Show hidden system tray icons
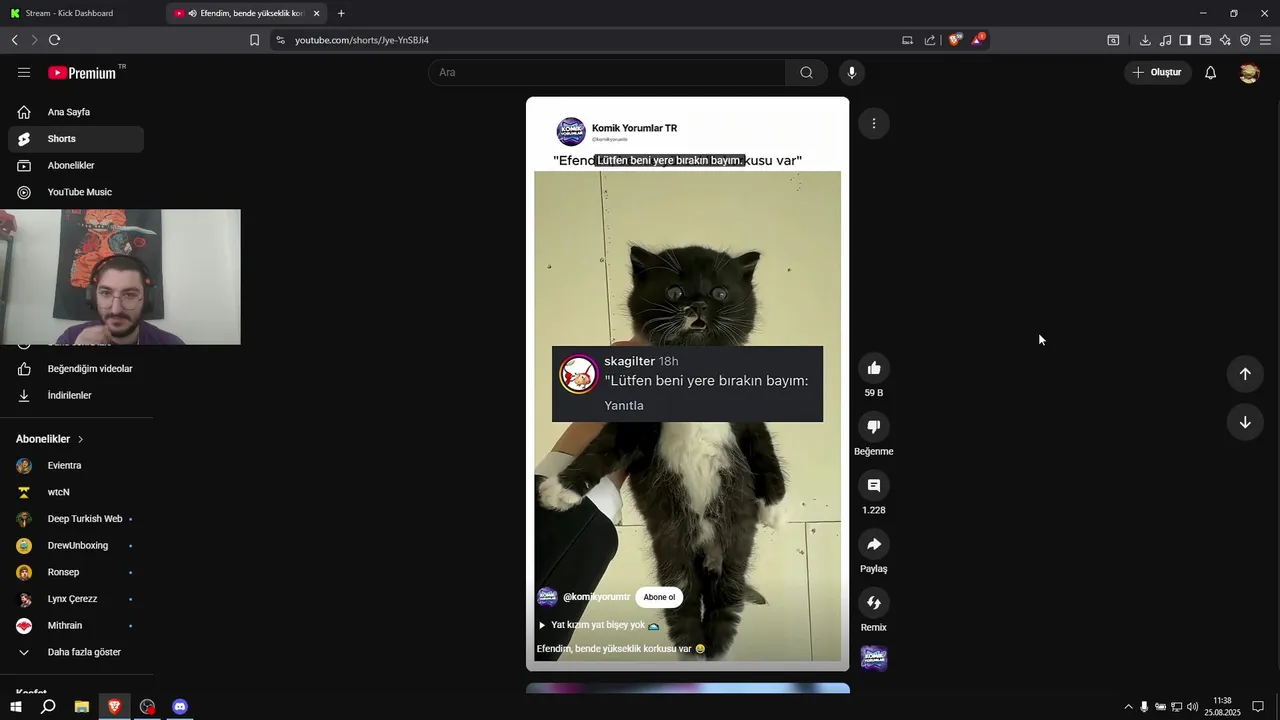This screenshot has width=1280, height=720. pos(1129,707)
